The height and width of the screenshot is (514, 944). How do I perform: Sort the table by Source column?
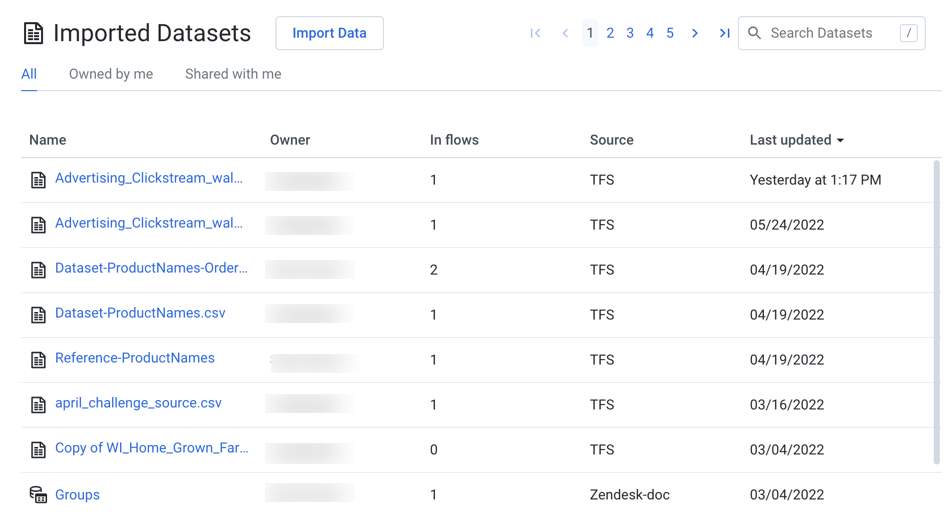pyautogui.click(x=611, y=140)
